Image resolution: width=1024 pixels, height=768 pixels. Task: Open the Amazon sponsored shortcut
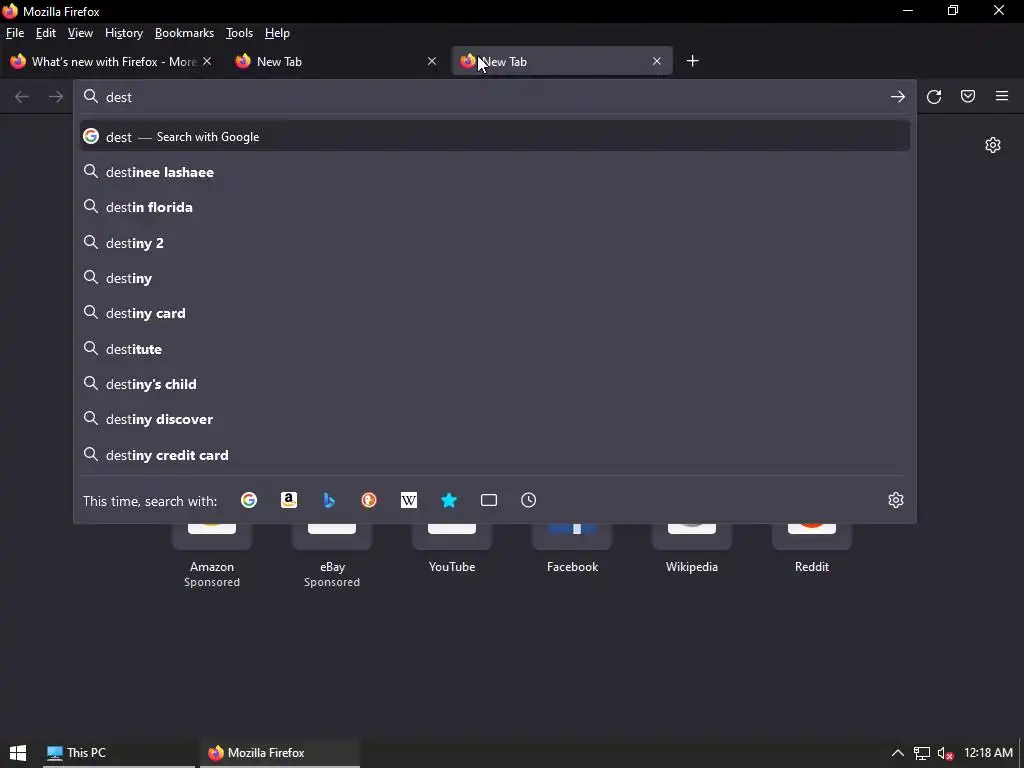coord(212,555)
